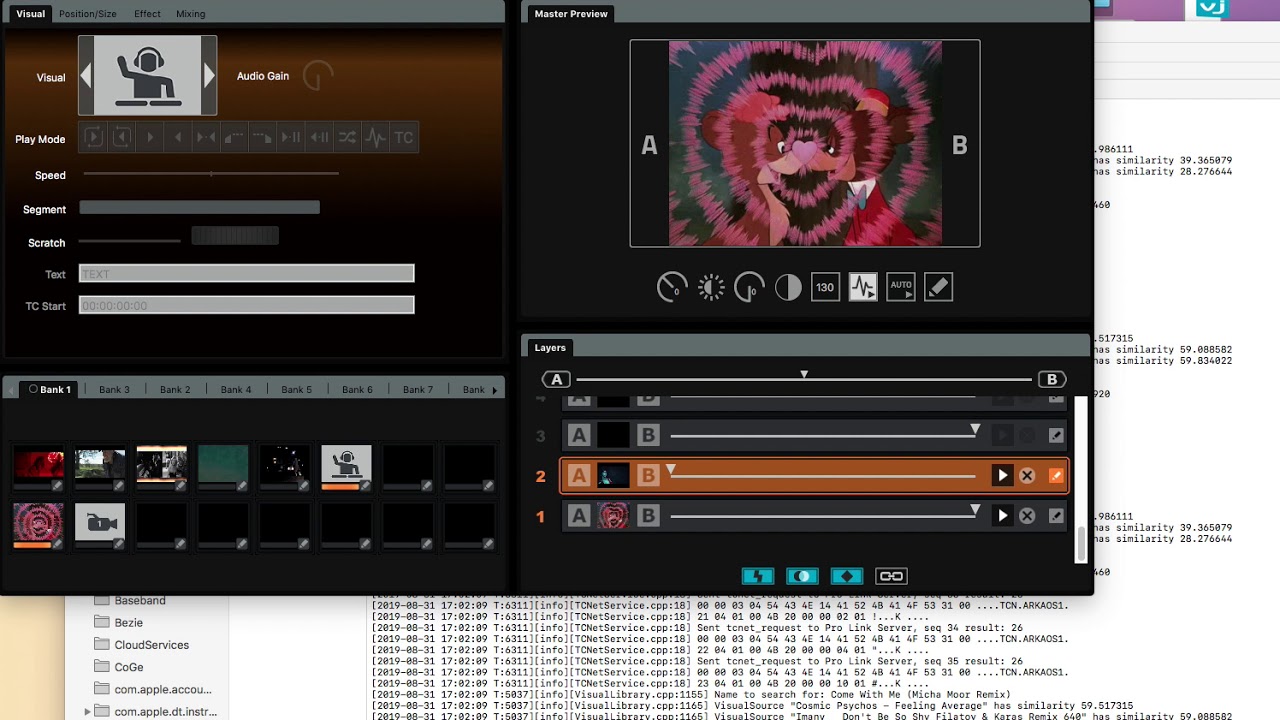Click the TC Start timecode field
Viewport: 1280px width, 720px height.
[x=246, y=305]
